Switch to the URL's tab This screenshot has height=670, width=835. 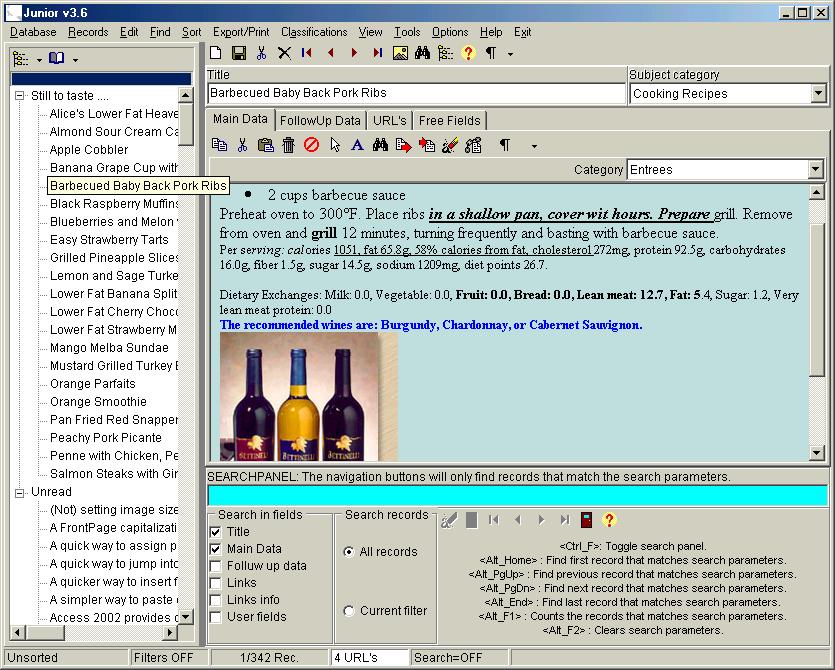pyautogui.click(x=388, y=120)
